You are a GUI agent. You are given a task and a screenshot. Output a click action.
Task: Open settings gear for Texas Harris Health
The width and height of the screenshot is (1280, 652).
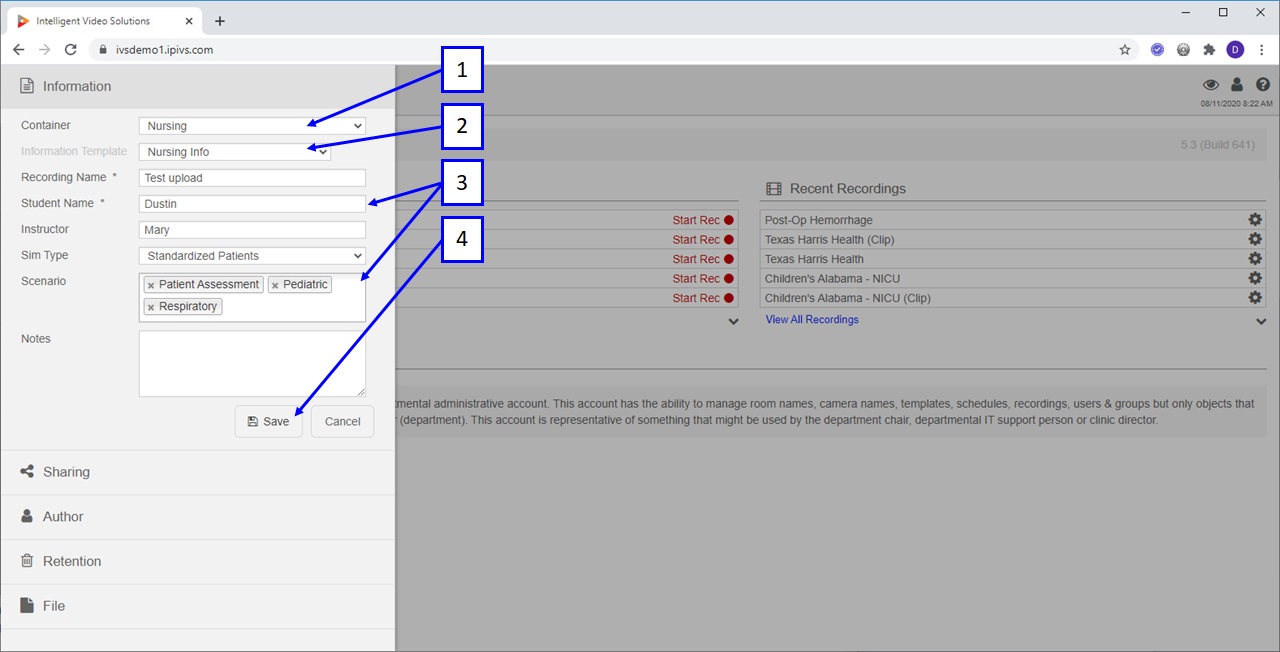pyautogui.click(x=1255, y=259)
